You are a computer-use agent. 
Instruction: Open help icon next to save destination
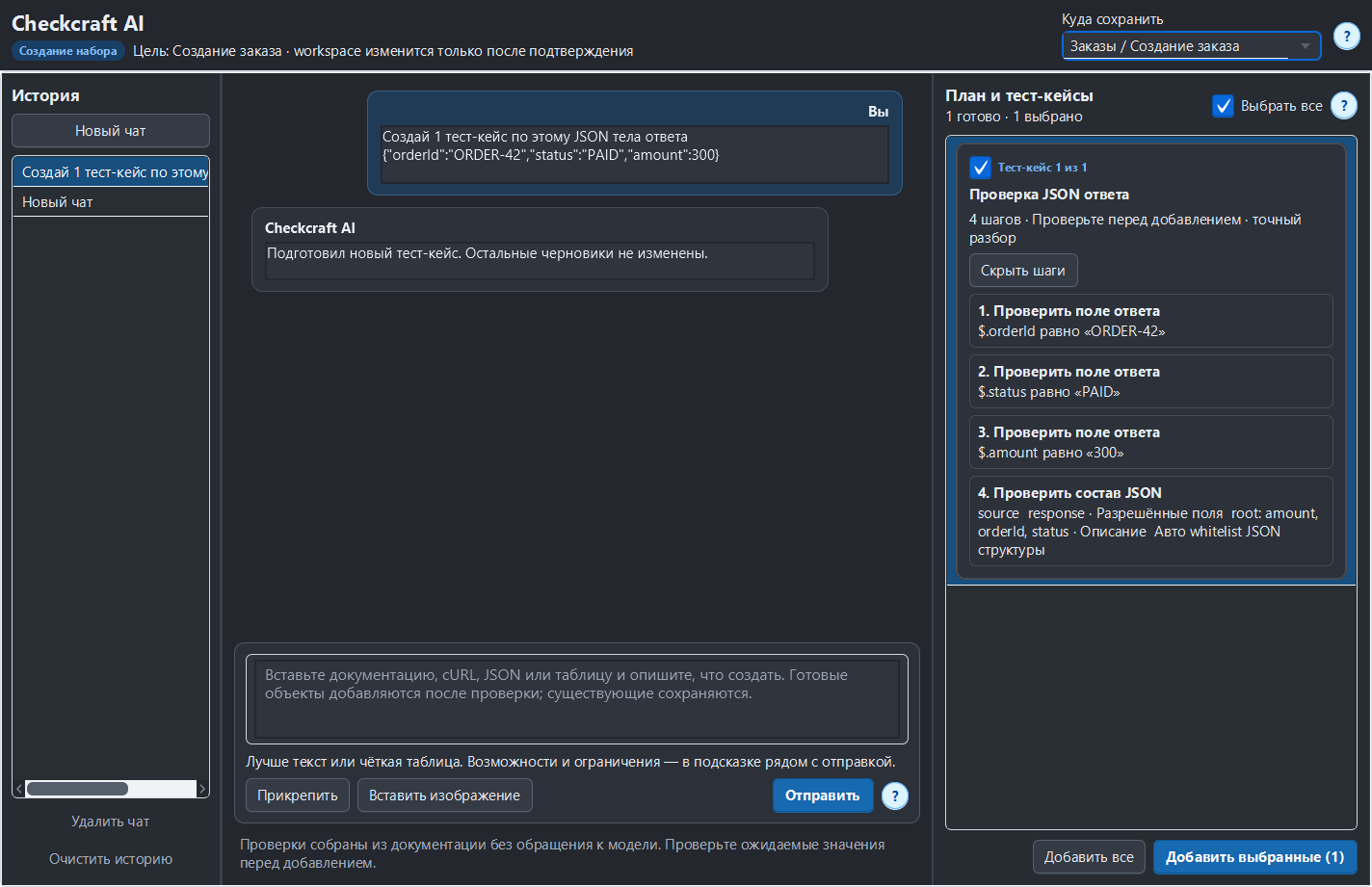pyautogui.click(x=1346, y=37)
